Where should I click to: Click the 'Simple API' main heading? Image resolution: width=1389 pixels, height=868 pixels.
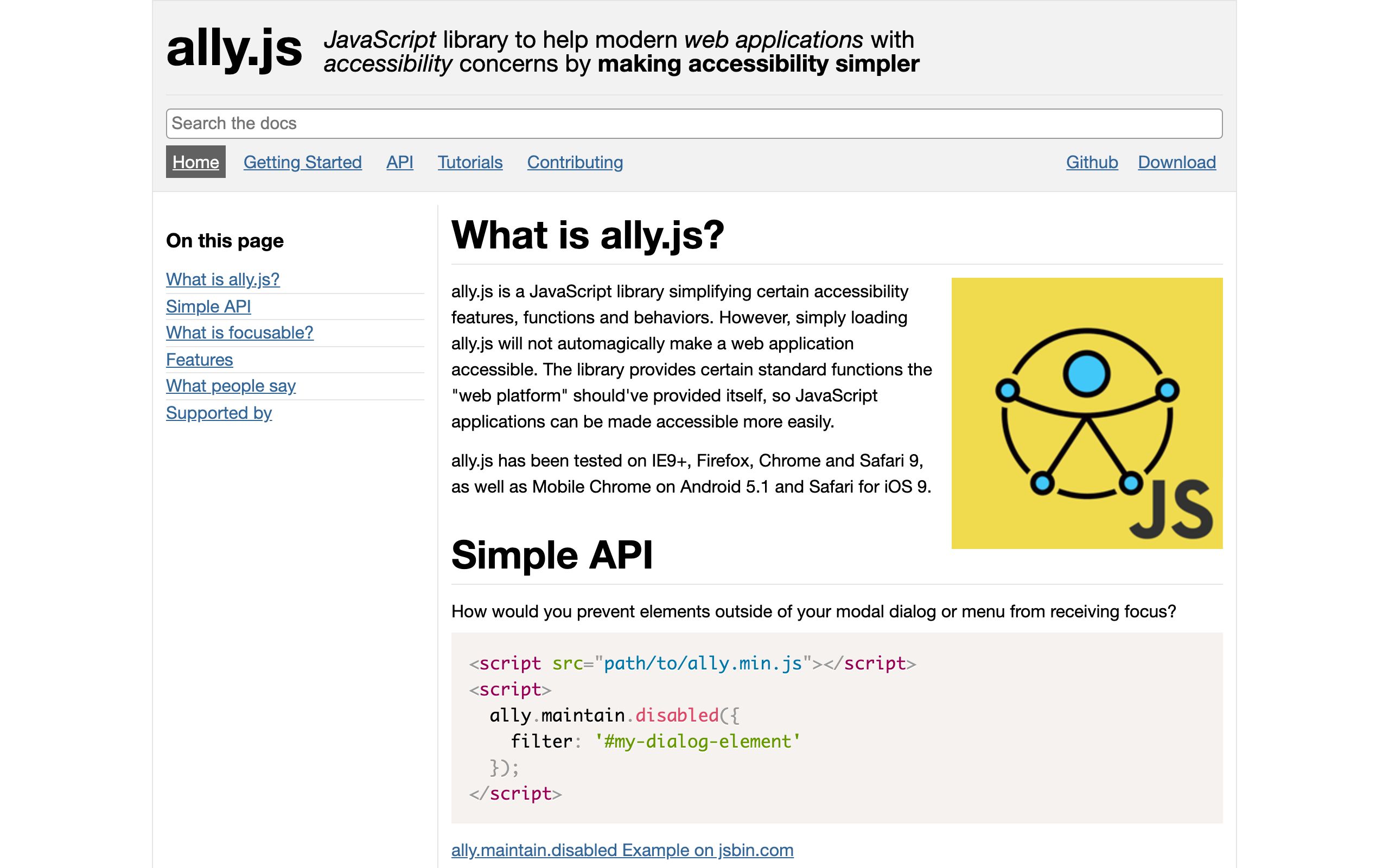coord(552,555)
